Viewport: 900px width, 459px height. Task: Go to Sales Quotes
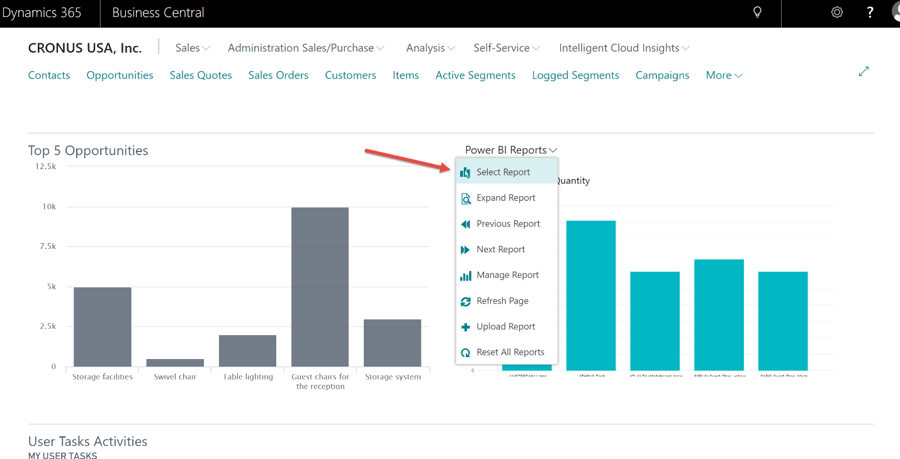pos(201,75)
